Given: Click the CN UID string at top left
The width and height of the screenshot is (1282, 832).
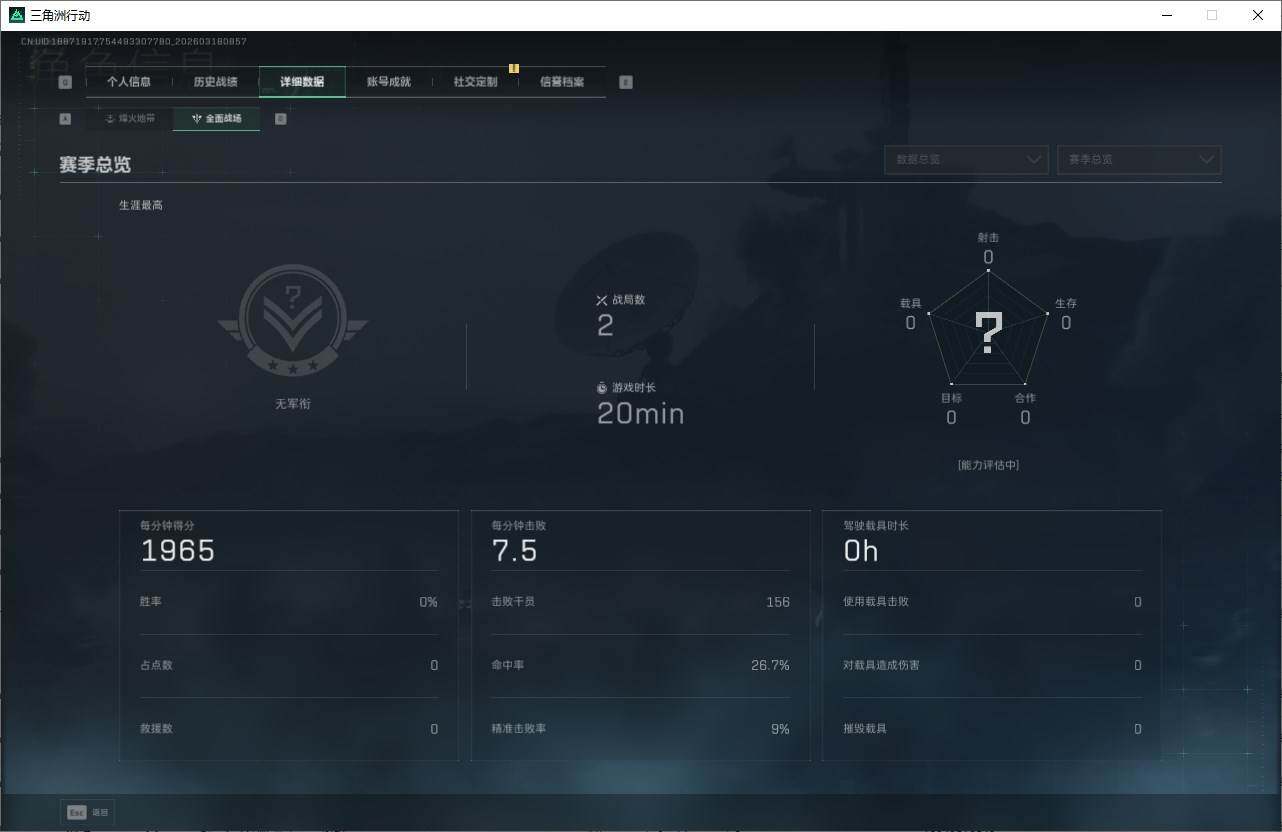Looking at the screenshot, I should 134,42.
